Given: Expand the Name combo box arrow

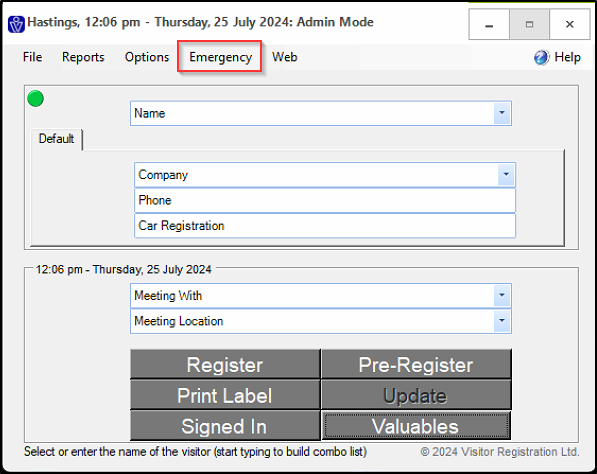Looking at the screenshot, I should [x=502, y=113].
